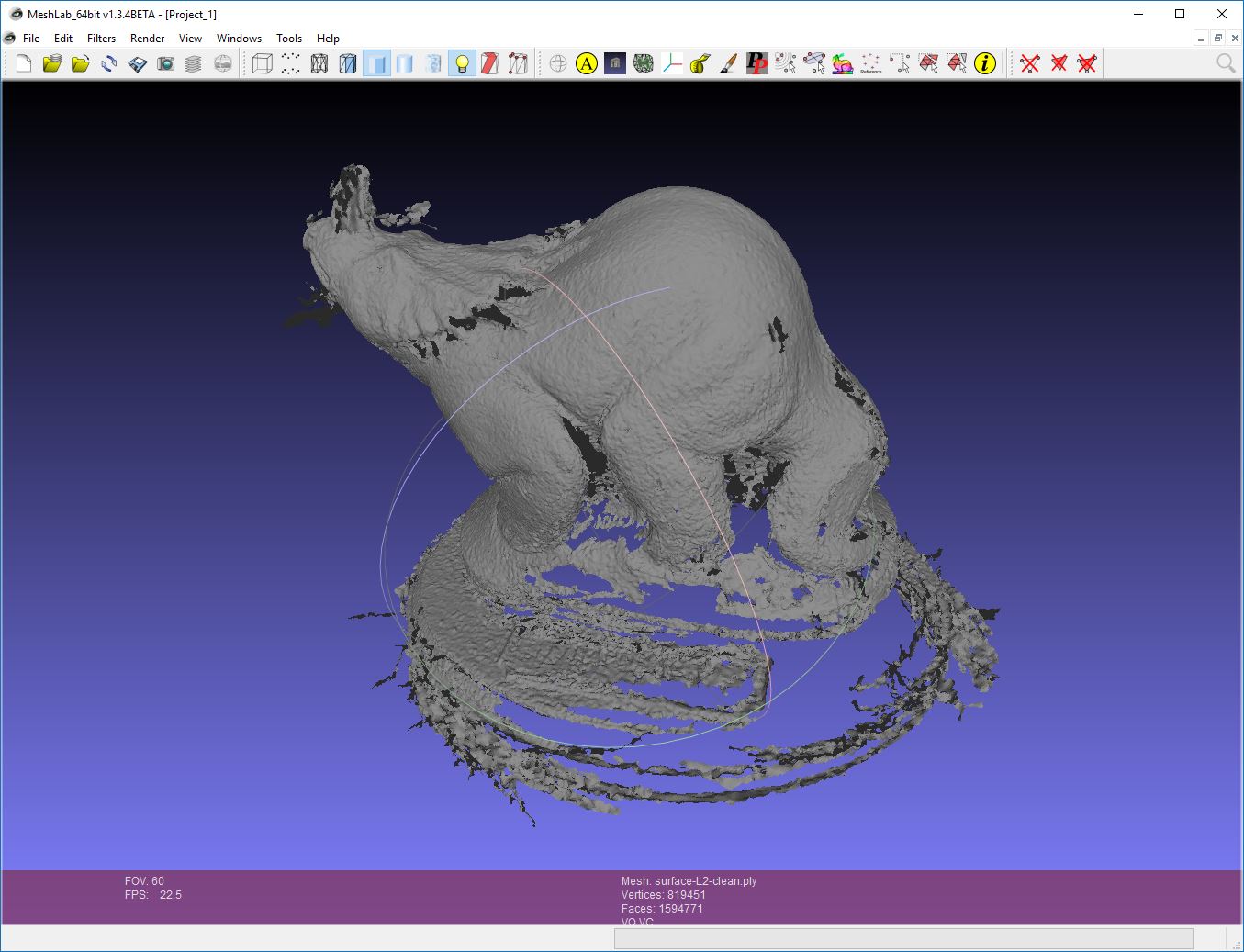Expand the Windows menu
The image size is (1244, 952).
(239, 39)
